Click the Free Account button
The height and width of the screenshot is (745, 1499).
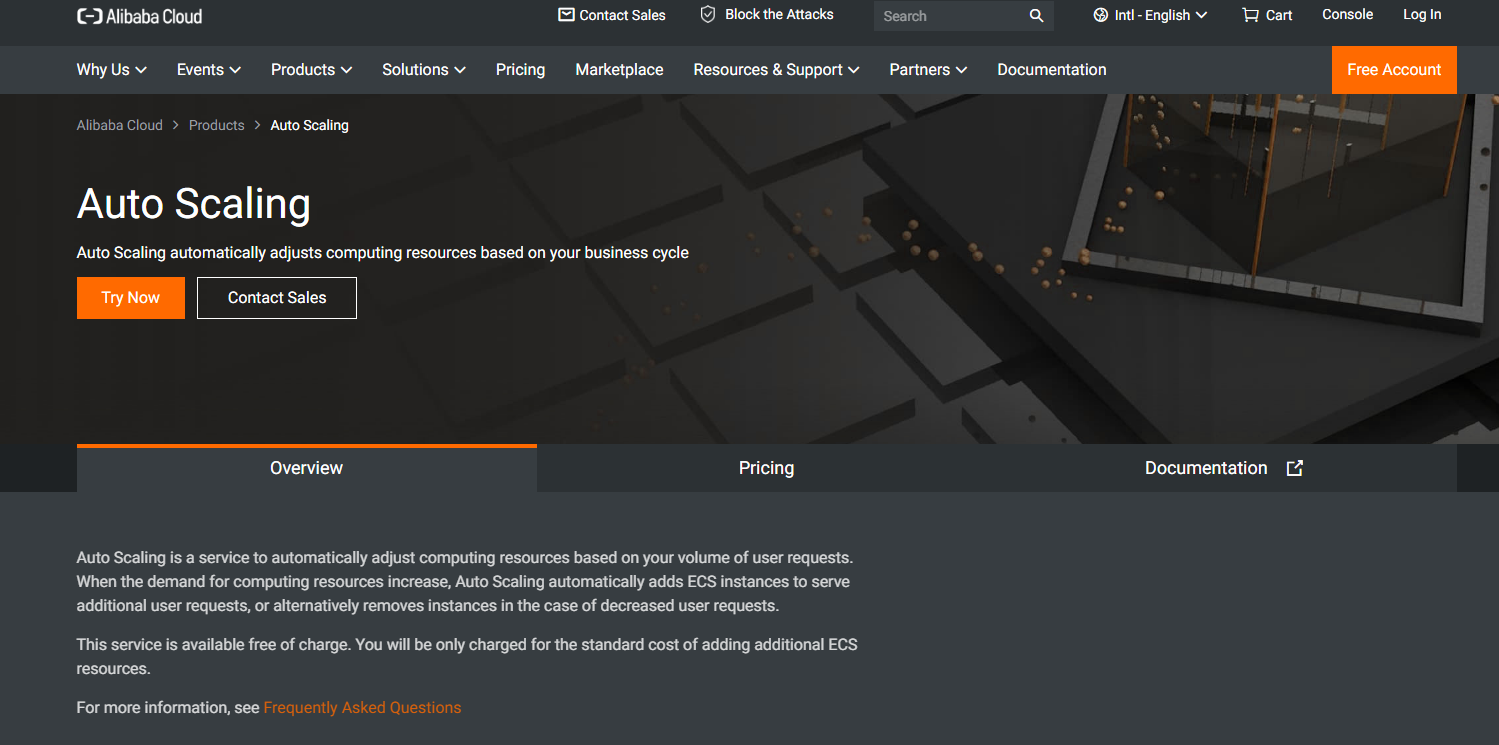click(x=1394, y=70)
